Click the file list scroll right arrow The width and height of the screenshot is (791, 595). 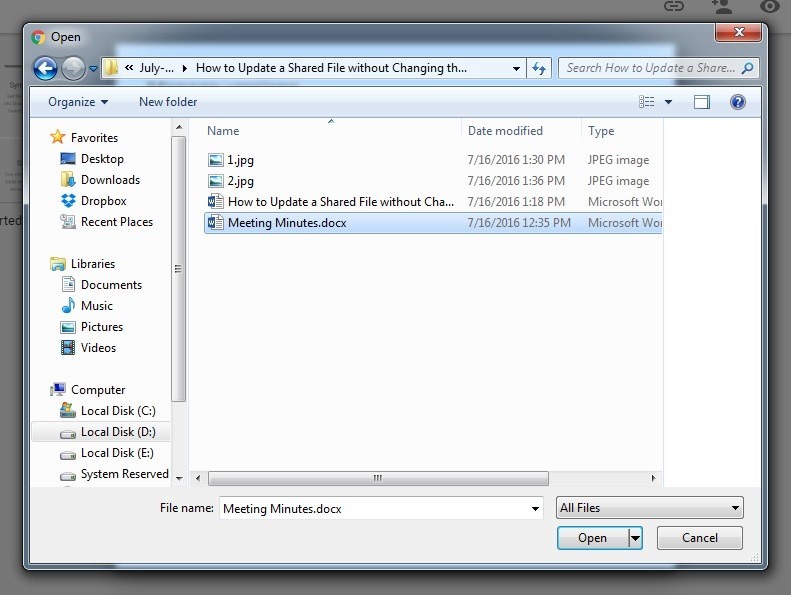[654, 478]
